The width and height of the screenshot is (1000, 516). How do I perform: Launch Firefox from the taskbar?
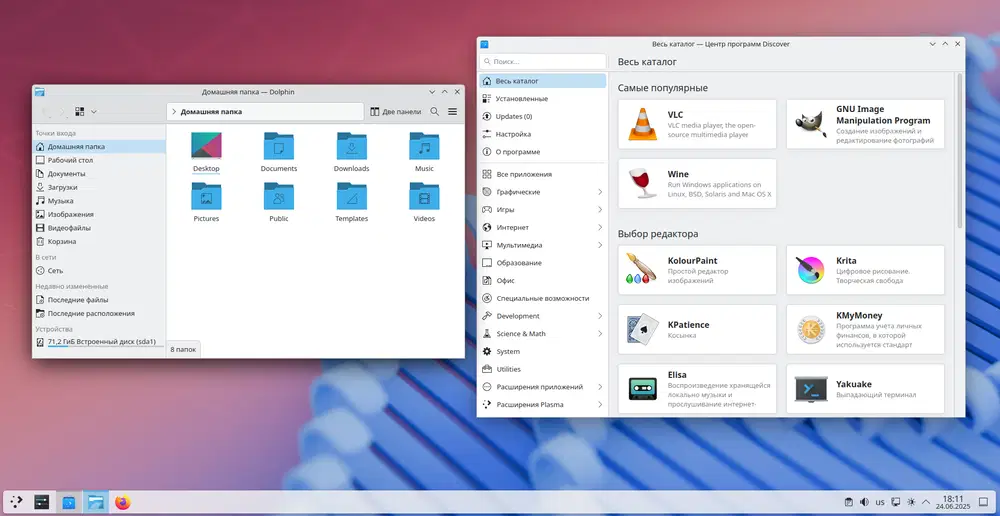pyautogui.click(x=123, y=502)
